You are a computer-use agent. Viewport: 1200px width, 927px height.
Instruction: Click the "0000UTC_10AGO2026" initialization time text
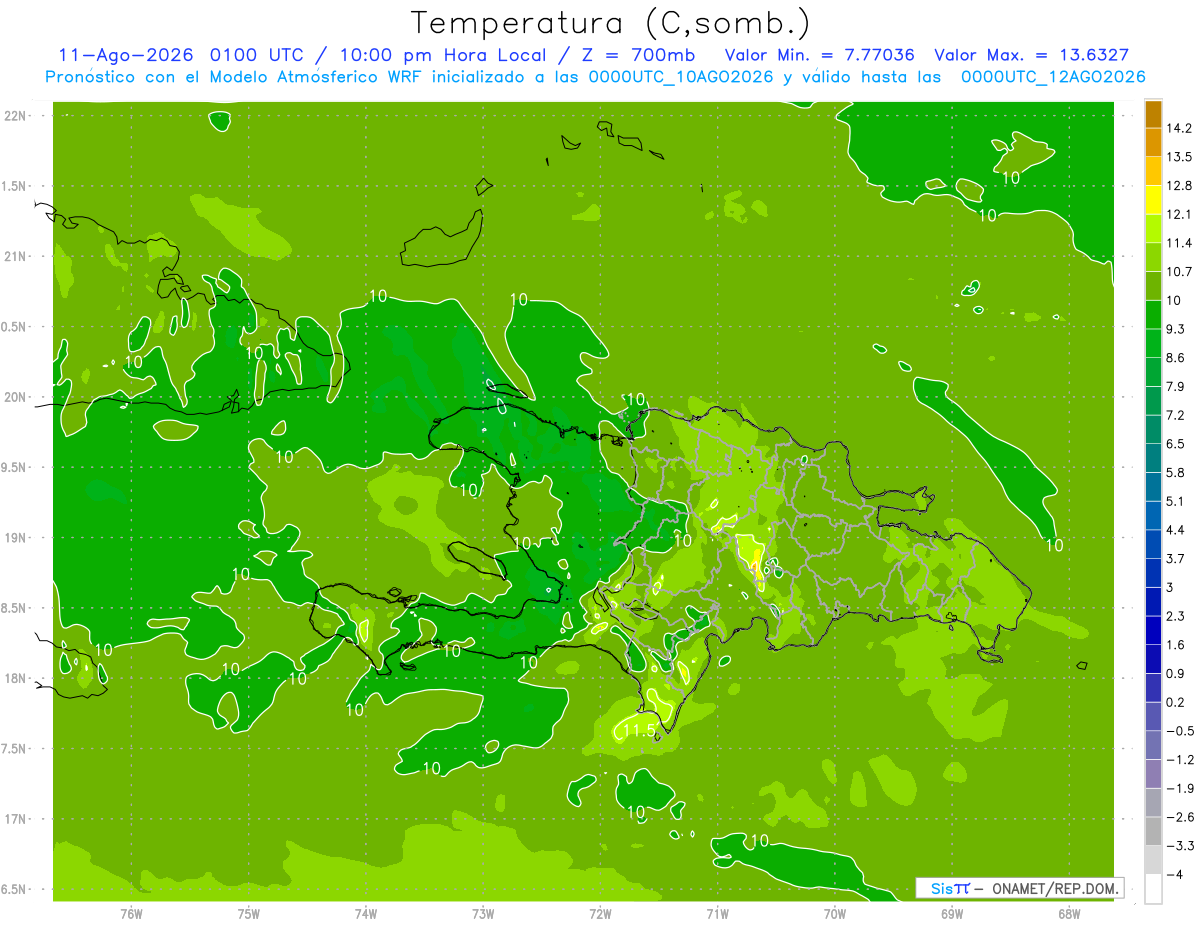click(680, 77)
